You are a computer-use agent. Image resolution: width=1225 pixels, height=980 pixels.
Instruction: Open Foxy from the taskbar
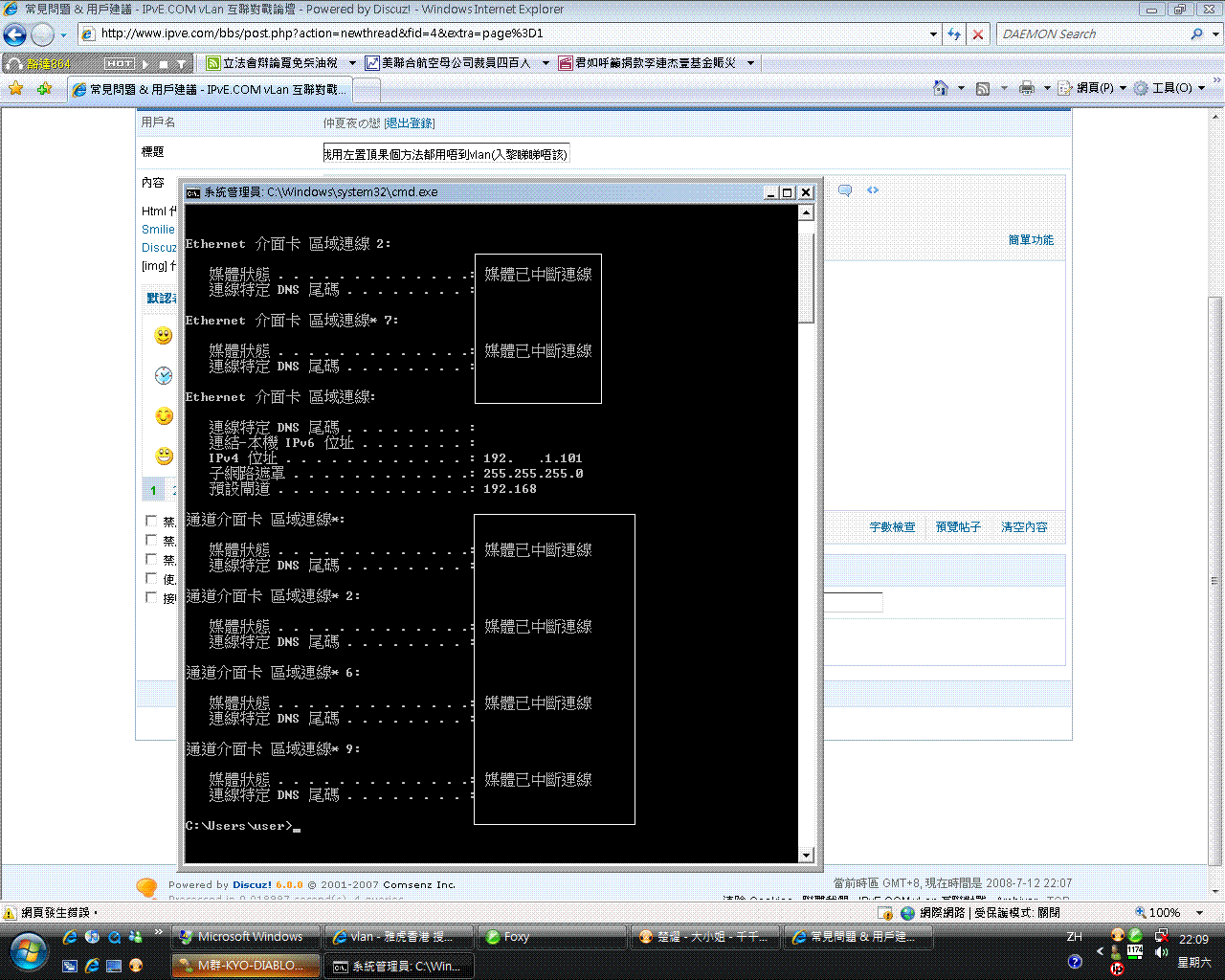551,936
